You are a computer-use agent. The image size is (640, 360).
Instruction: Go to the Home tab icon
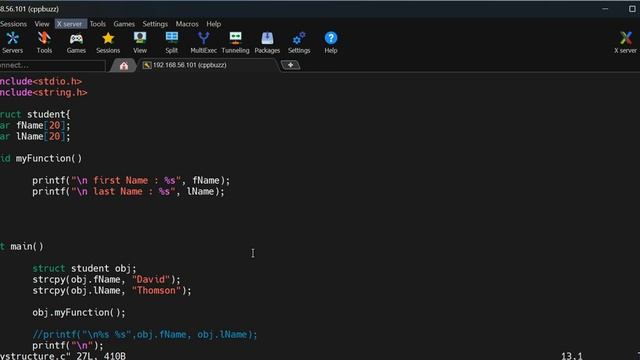124,65
